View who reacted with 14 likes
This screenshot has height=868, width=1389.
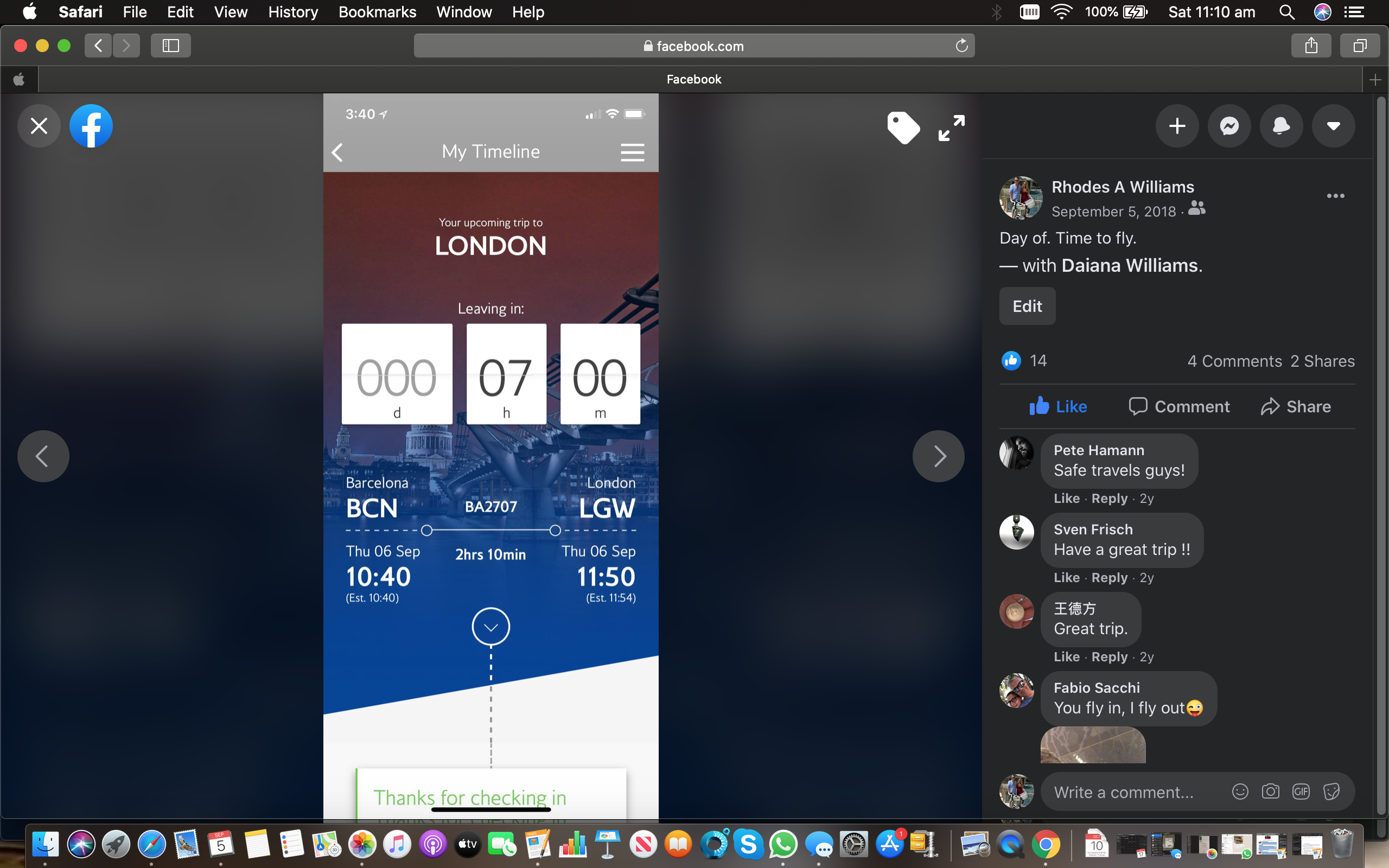coord(1024,361)
